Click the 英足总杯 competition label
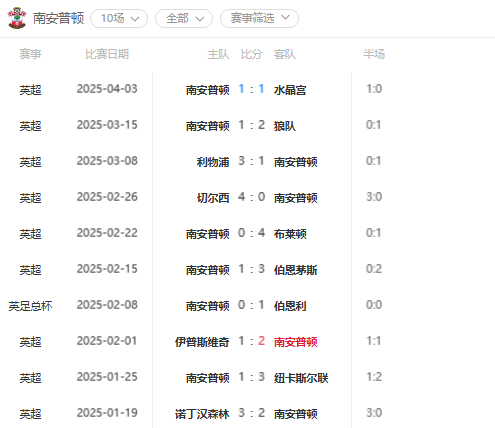The width and height of the screenshot is (495, 428). tap(30, 306)
